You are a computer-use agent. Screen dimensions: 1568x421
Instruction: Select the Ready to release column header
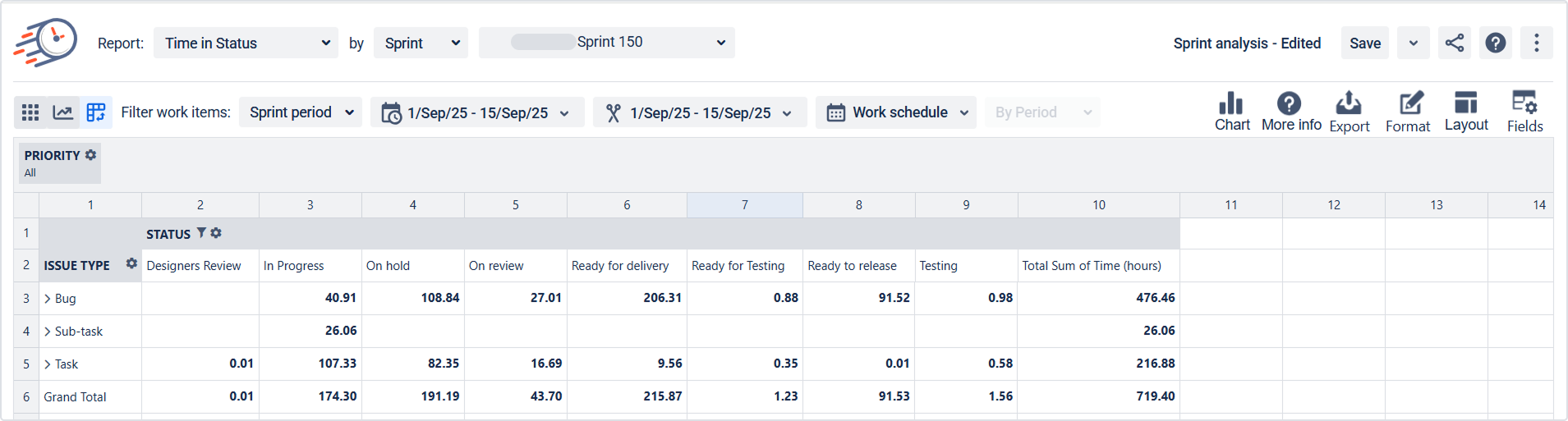(859, 266)
